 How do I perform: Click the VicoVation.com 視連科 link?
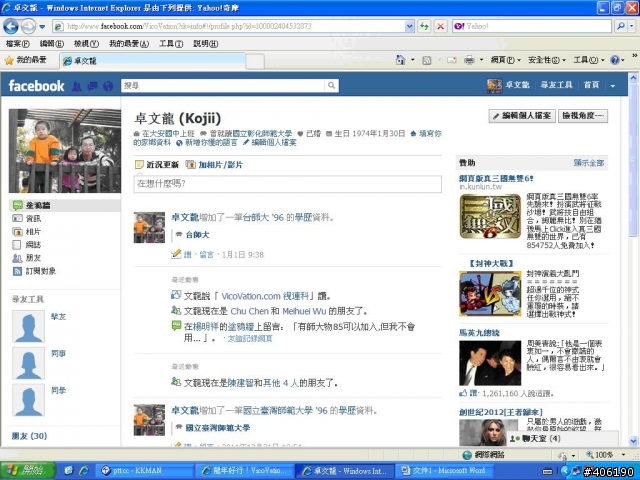(x=267, y=296)
